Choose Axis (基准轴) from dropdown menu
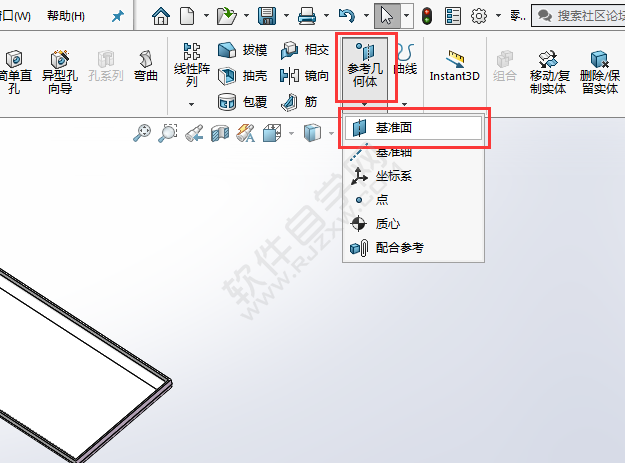This screenshot has height=463, width=625. (x=413, y=152)
